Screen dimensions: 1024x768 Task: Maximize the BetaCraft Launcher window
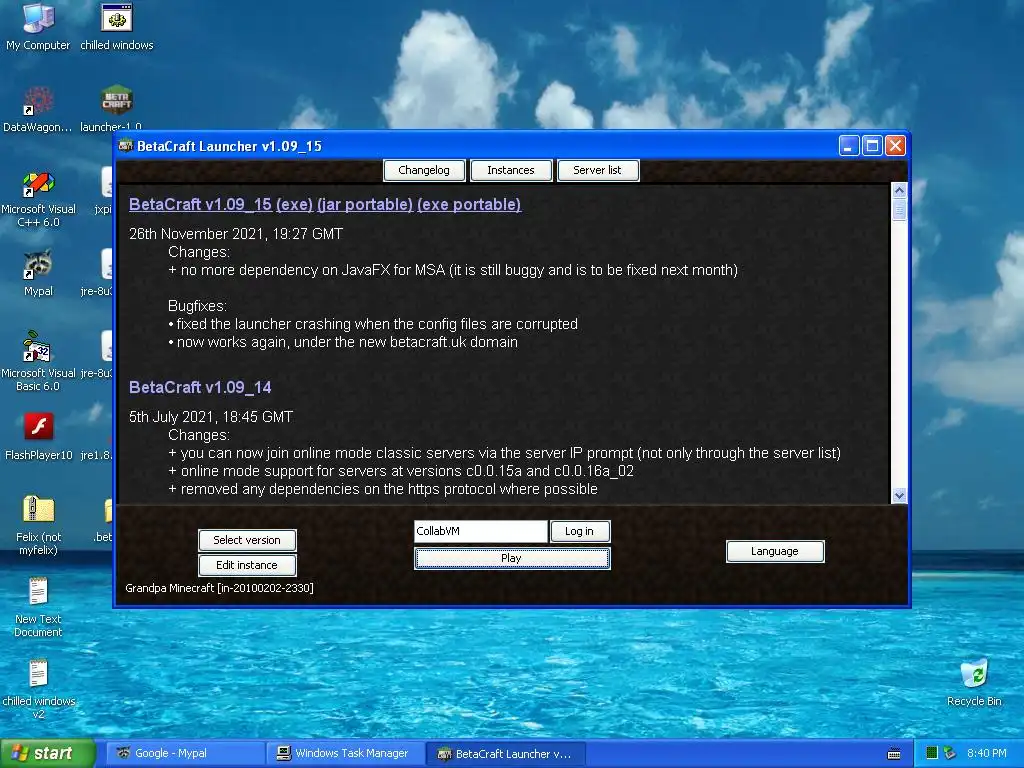tap(872, 146)
